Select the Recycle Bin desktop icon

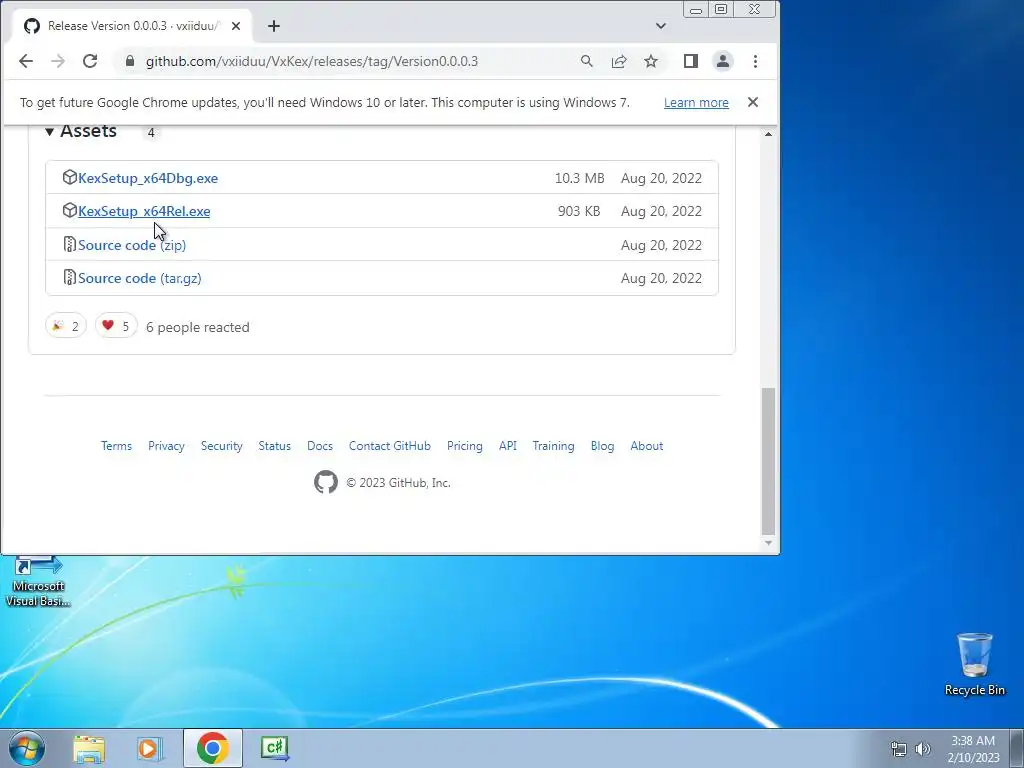click(974, 664)
